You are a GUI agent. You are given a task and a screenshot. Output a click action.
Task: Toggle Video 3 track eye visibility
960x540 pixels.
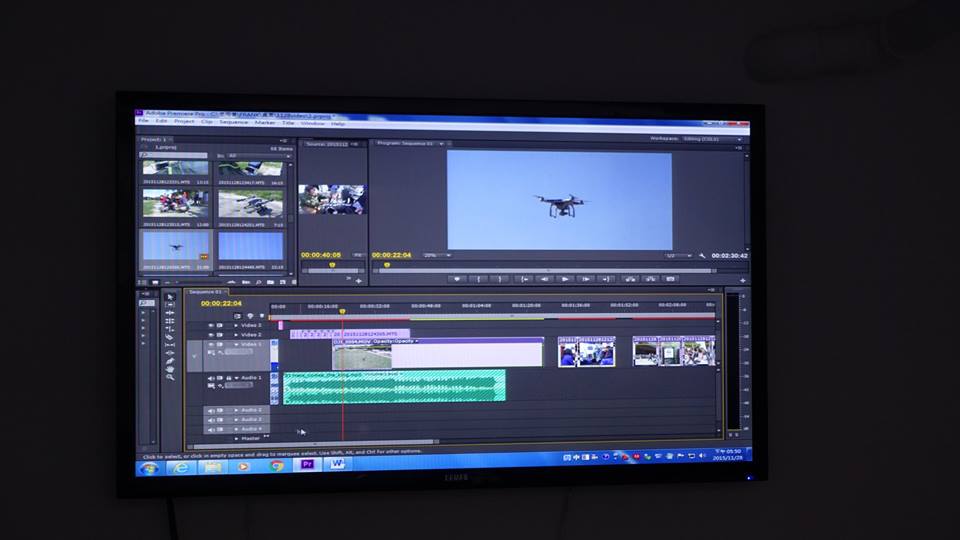(x=211, y=325)
